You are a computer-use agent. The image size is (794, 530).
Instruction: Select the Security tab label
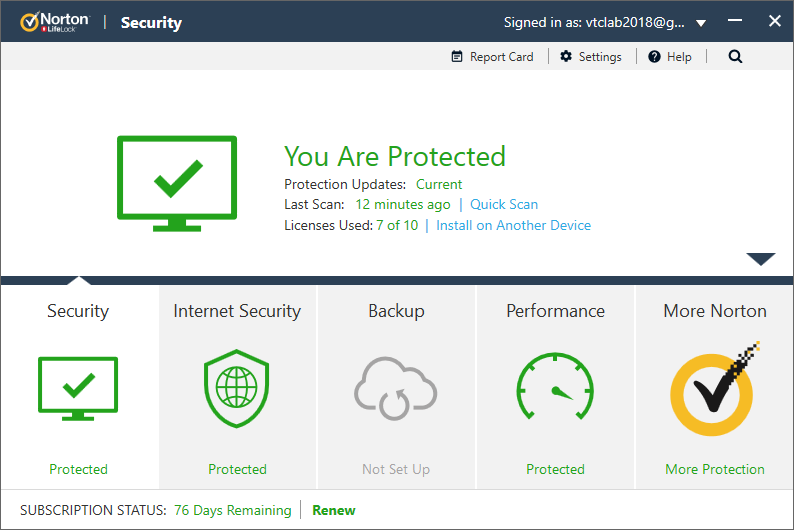[x=78, y=311]
